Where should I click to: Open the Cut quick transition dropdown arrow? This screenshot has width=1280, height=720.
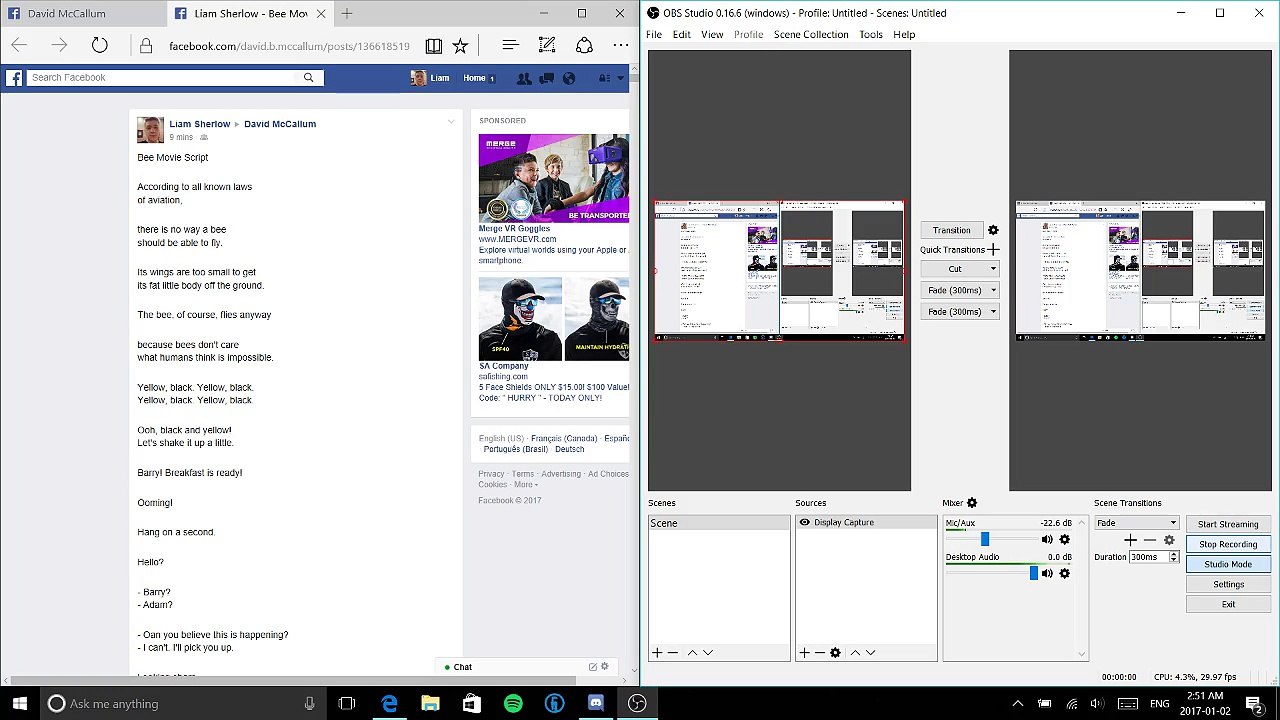tap(993, 269)
